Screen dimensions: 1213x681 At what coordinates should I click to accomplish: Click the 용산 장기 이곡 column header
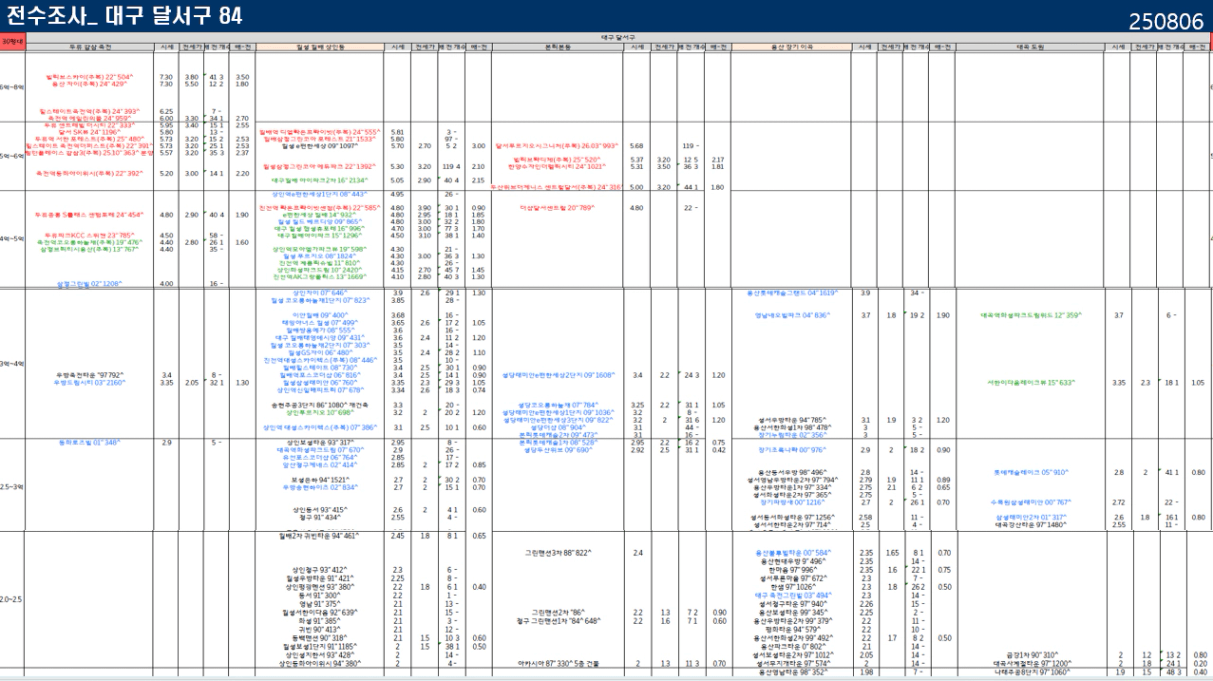point(794,47)
